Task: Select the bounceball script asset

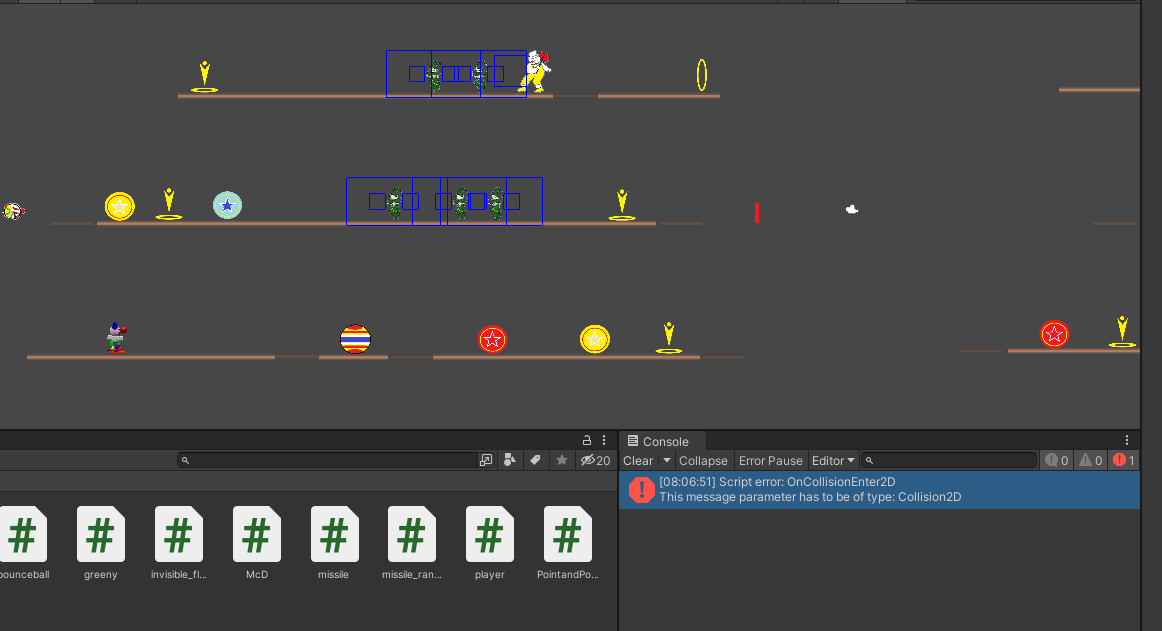Action: pyautogui.click(x=23, y=544)
